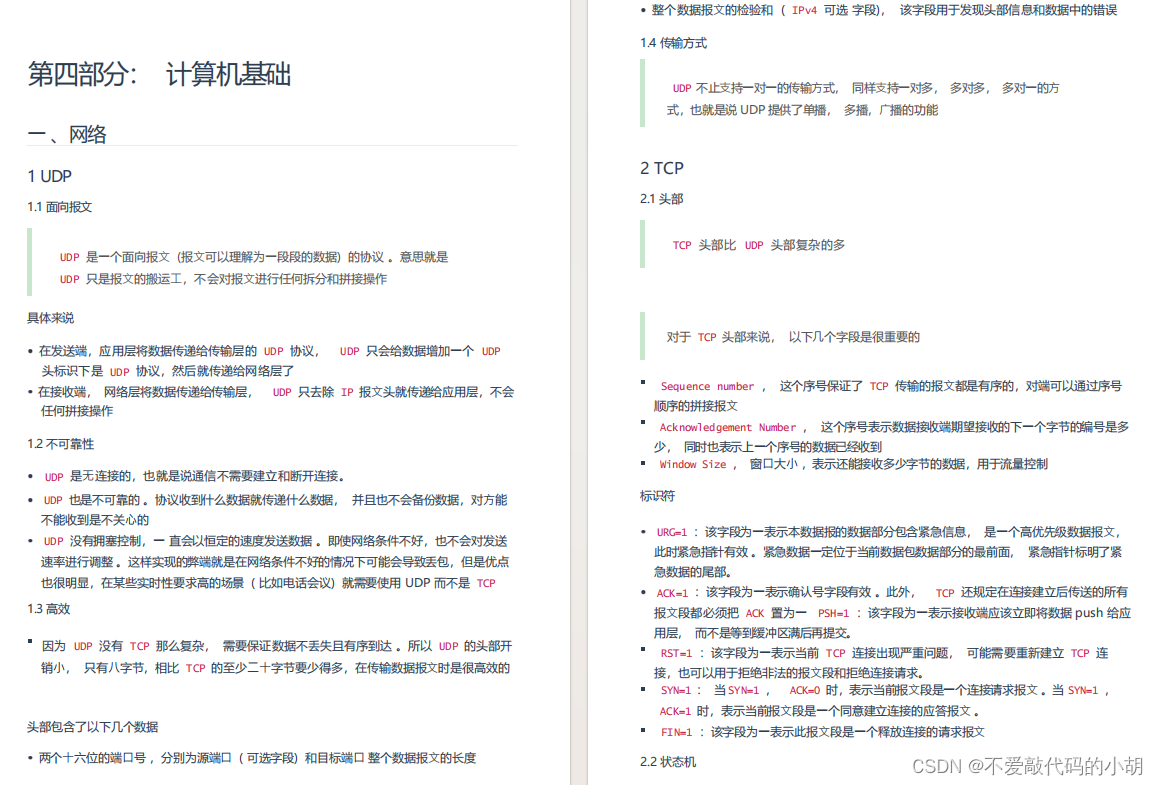Screen dimensions: 1158x785
Task: Click the Window Size term
Action: (693, 465)
